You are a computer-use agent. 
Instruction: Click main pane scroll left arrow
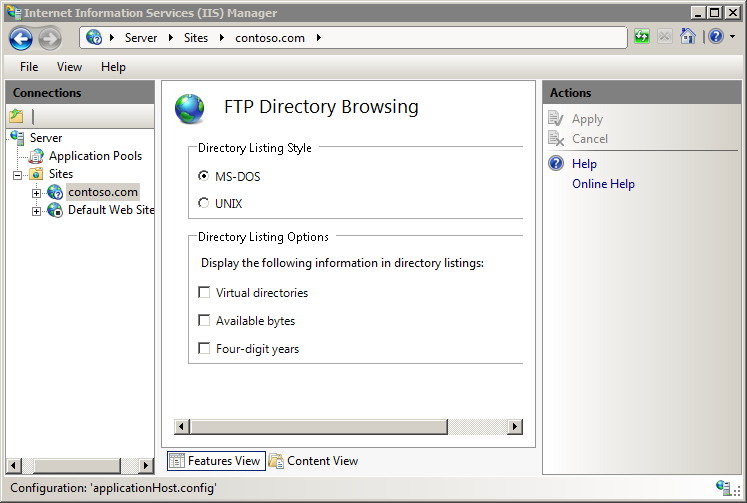(x=182, y=426)
